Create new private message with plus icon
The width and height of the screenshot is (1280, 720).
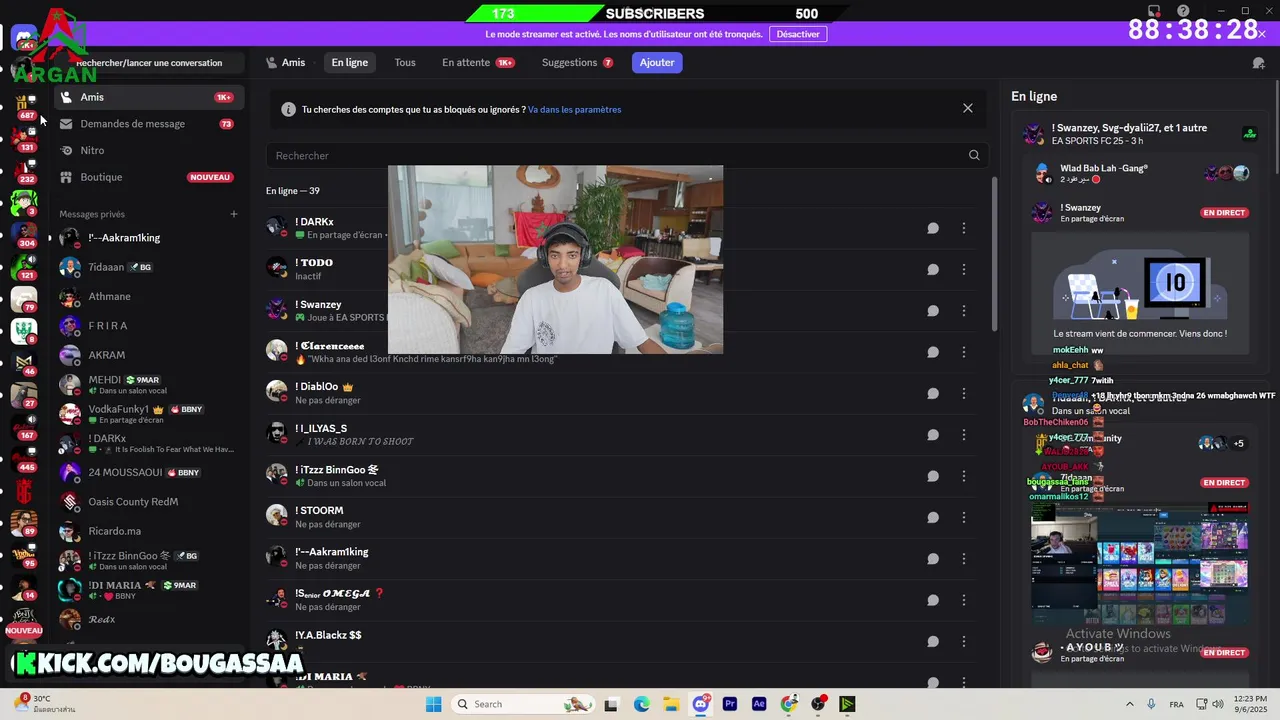coord(234,214)
